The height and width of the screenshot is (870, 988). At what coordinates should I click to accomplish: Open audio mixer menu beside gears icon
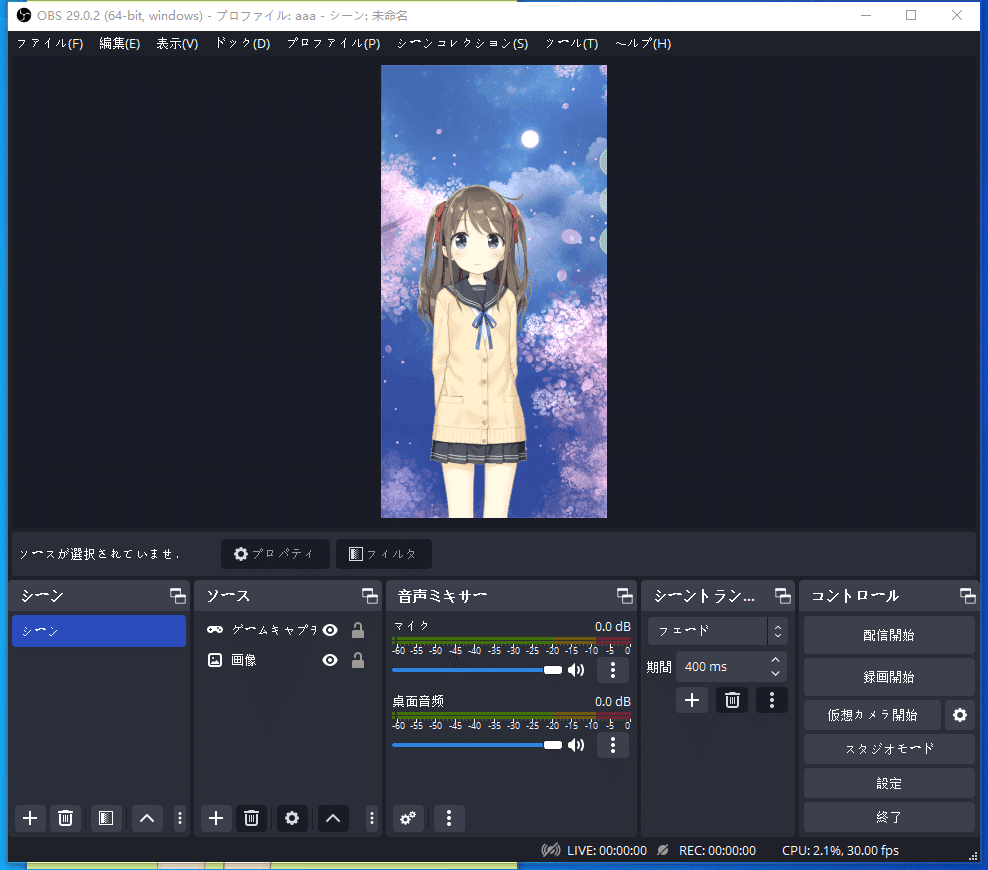449,818
